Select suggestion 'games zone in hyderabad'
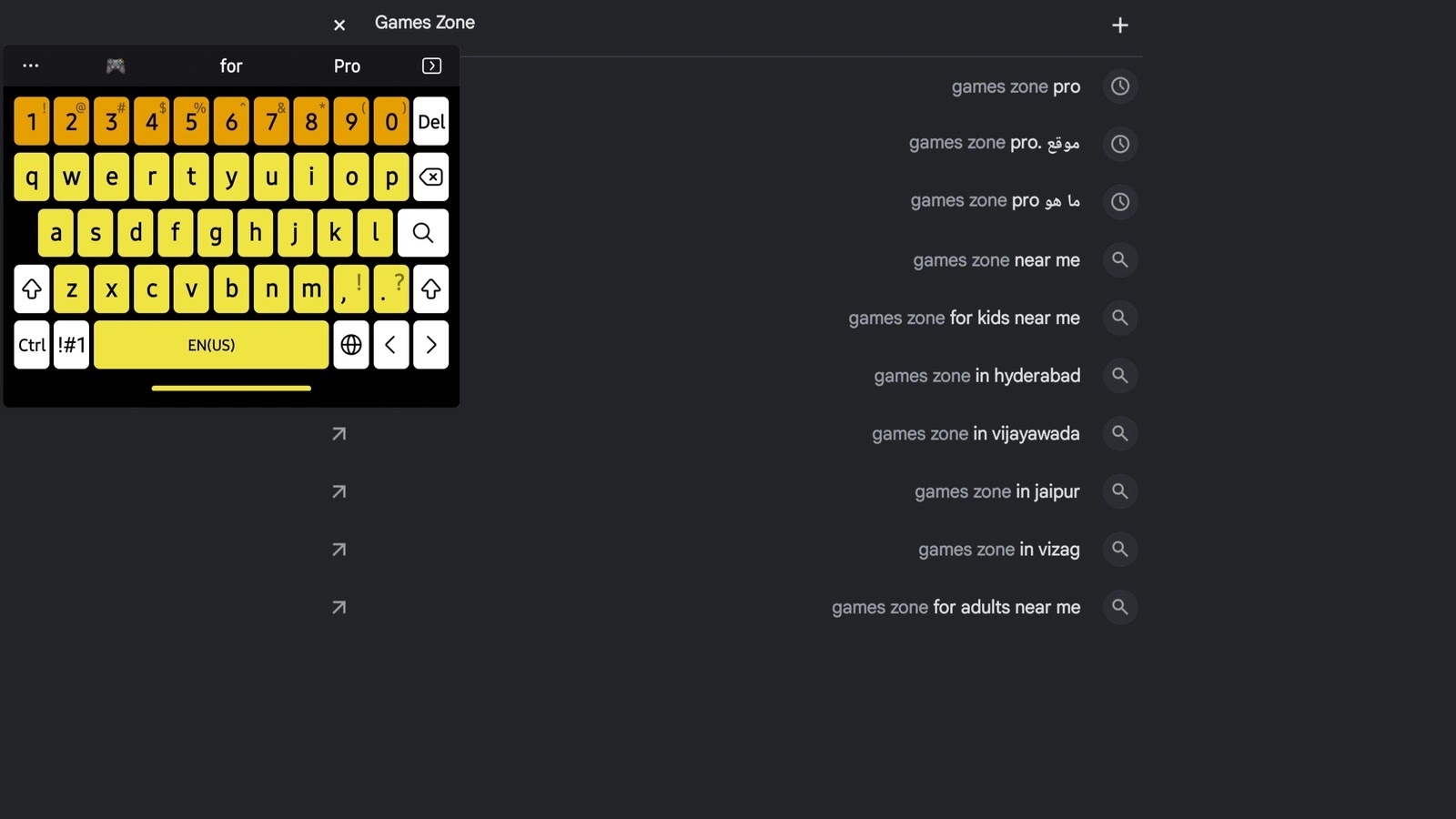Image resolution: width=1456 pixels, height=819 pixels. point(977,376)
